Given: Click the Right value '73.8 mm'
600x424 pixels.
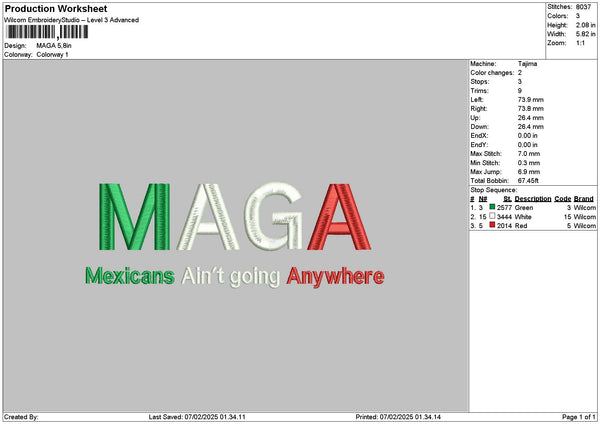Looking at the screenshot, I should click(x=531, y=109).
